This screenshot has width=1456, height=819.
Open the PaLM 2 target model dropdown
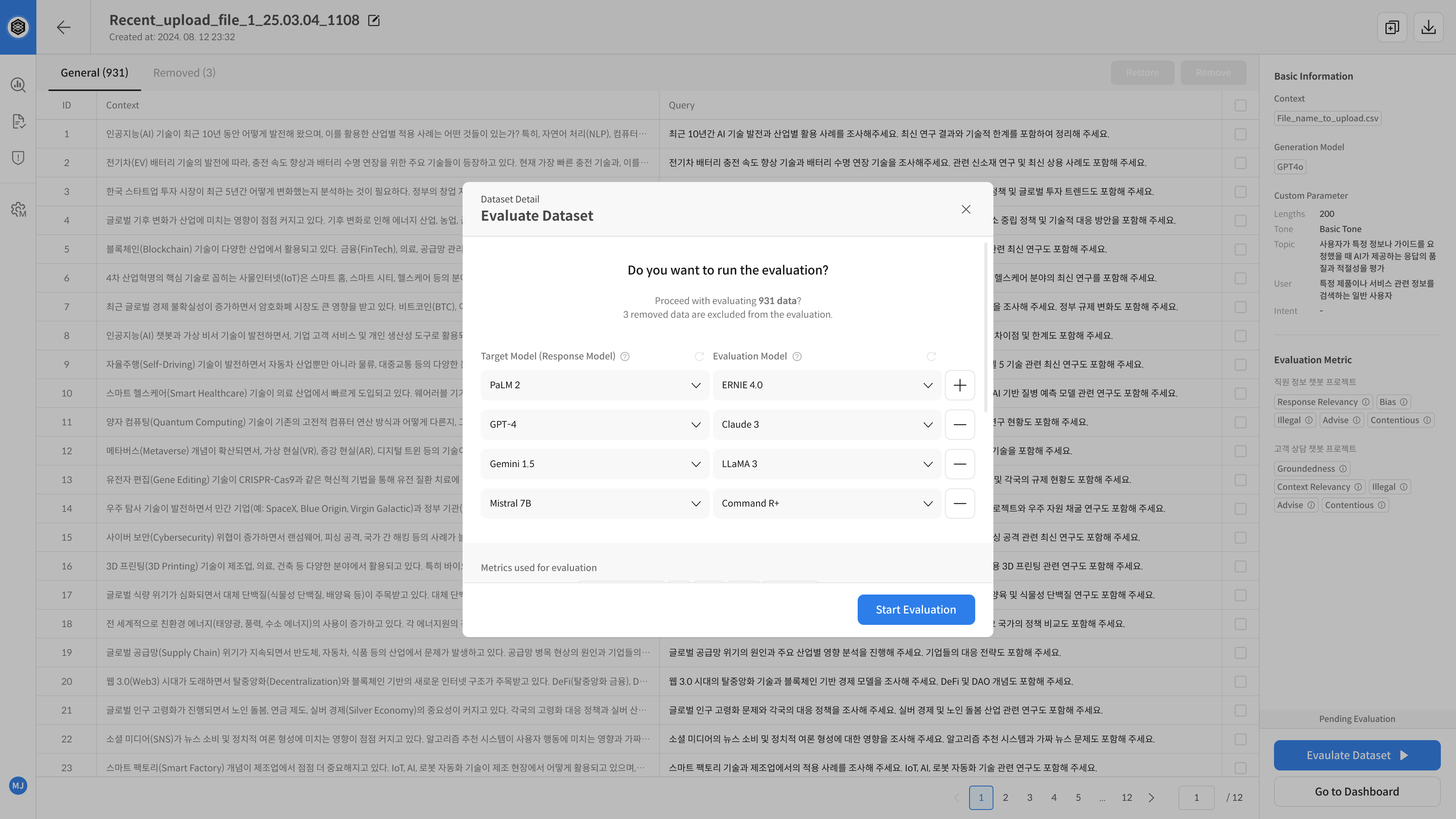pos(595,385)
